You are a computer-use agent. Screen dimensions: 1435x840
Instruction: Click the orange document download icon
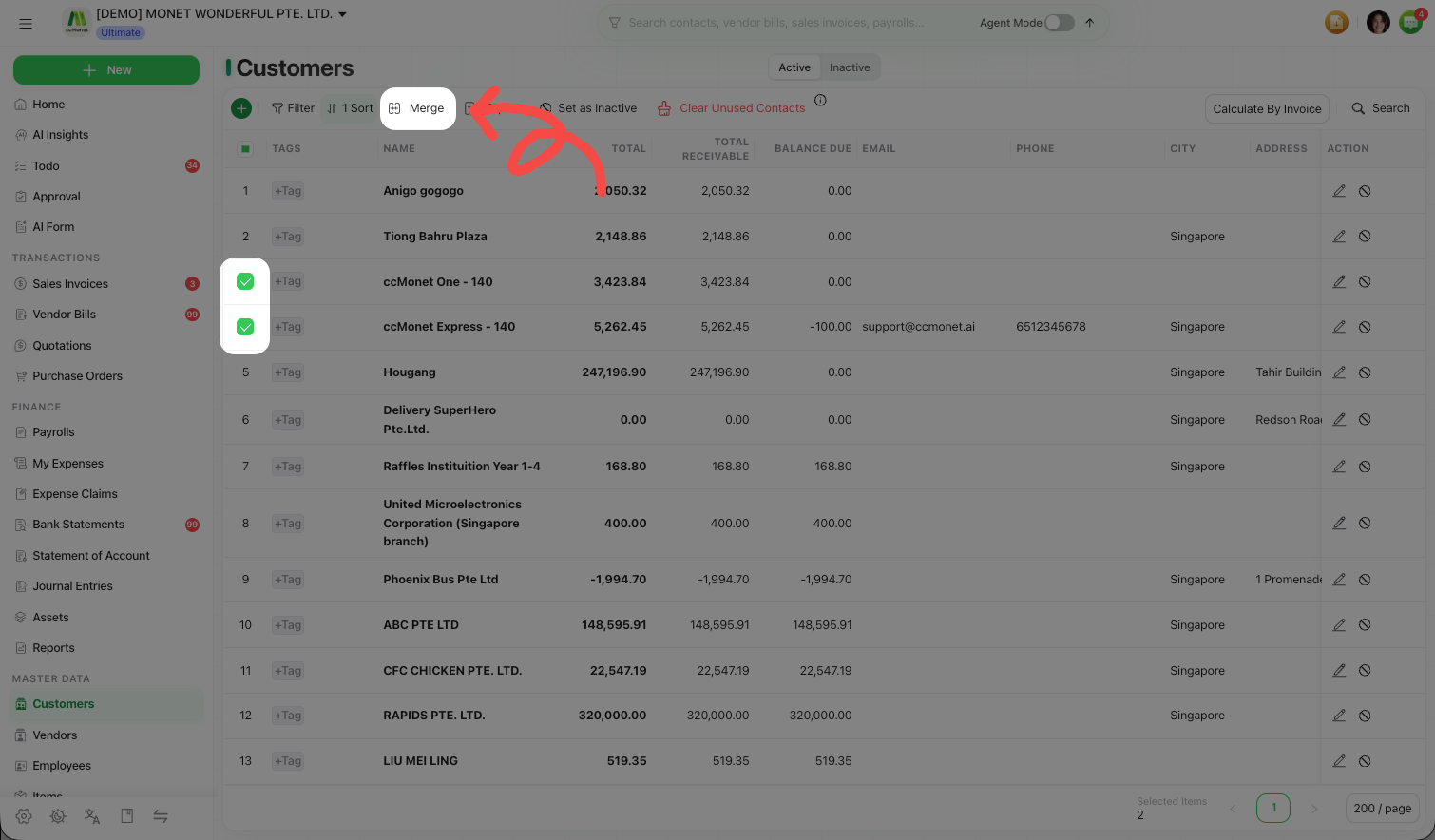pyautogui.click(x=1336, y=23)
